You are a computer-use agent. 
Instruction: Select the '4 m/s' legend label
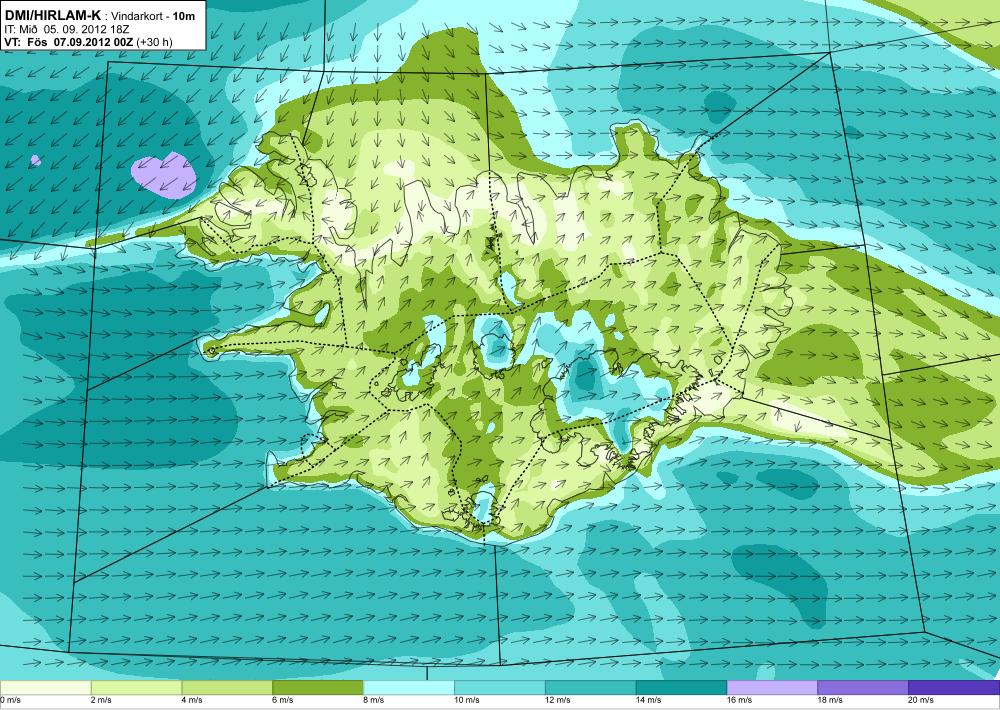[193, 700]
